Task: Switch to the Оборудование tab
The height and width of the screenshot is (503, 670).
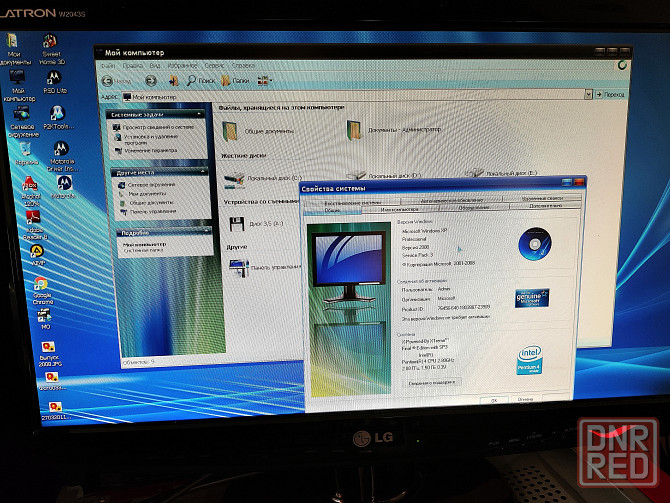Action: [x=473, y=207]
